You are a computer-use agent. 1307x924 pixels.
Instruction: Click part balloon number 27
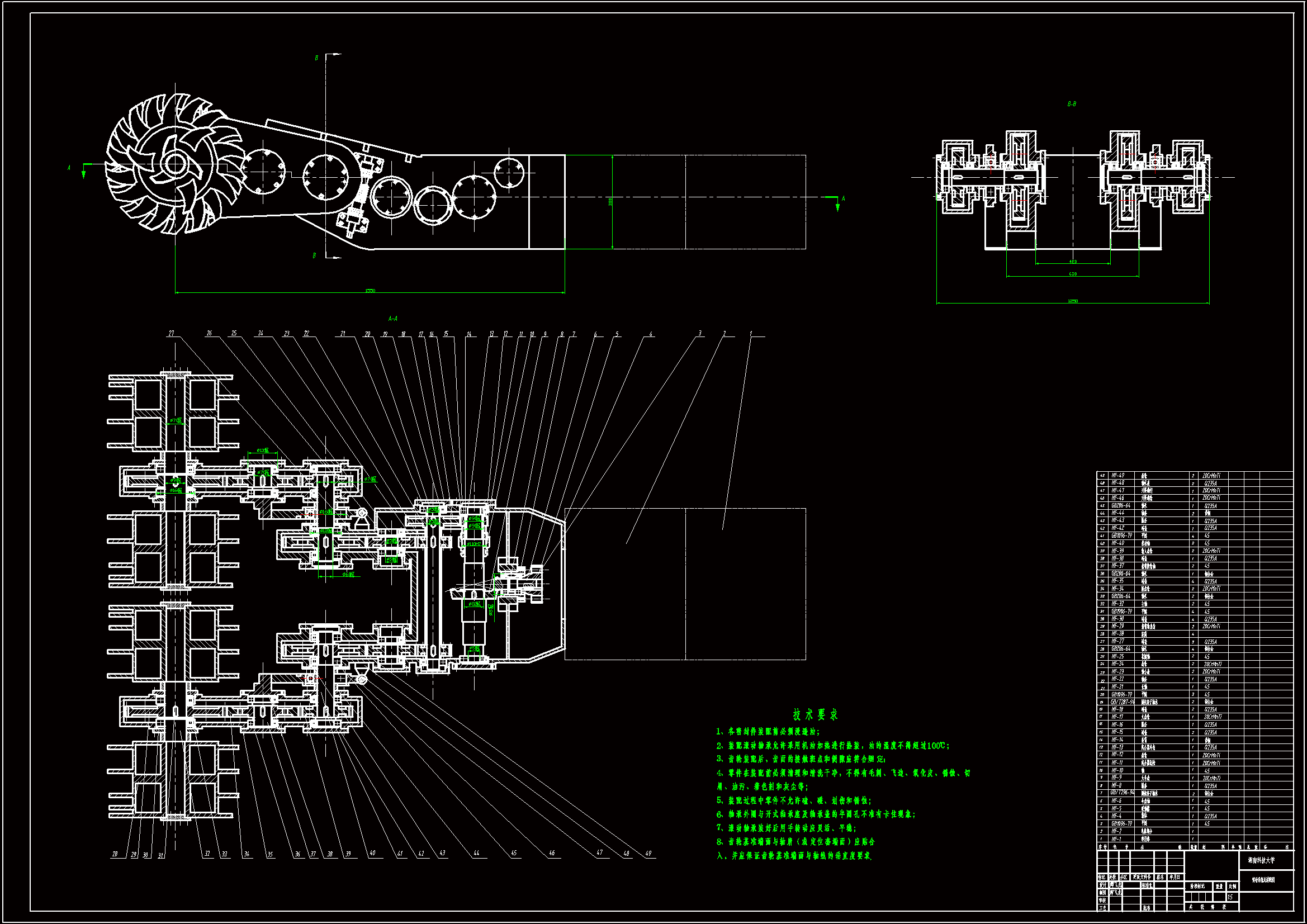click(x=172, y=333)
